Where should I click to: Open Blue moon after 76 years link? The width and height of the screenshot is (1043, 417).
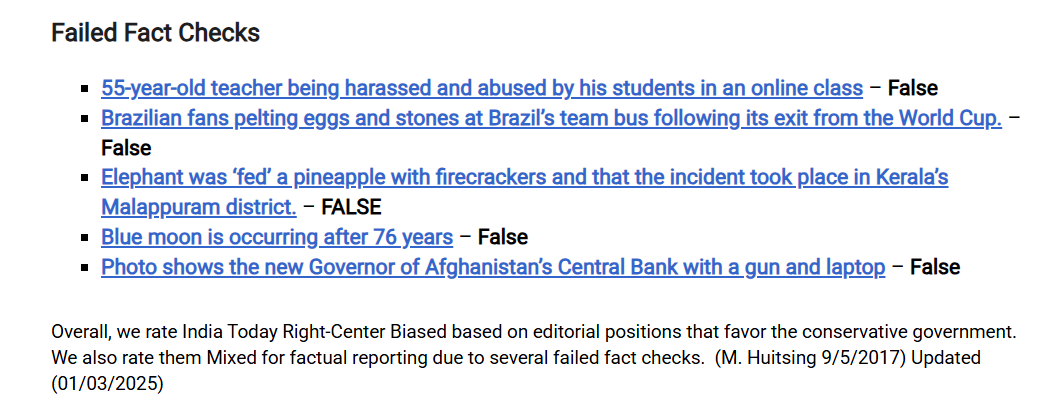point(277,237)
